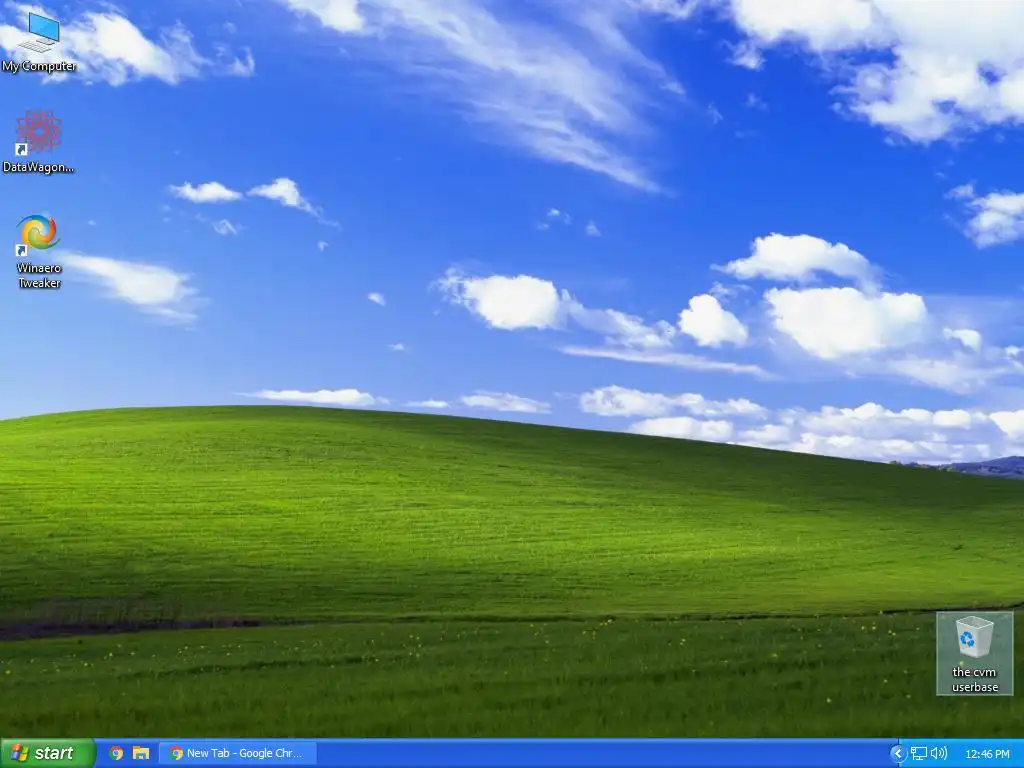This screenshot has height=768, width=1024.
Task: Switch to New Tab - Google Chrome taskbar button
Action: pos(238,753)
